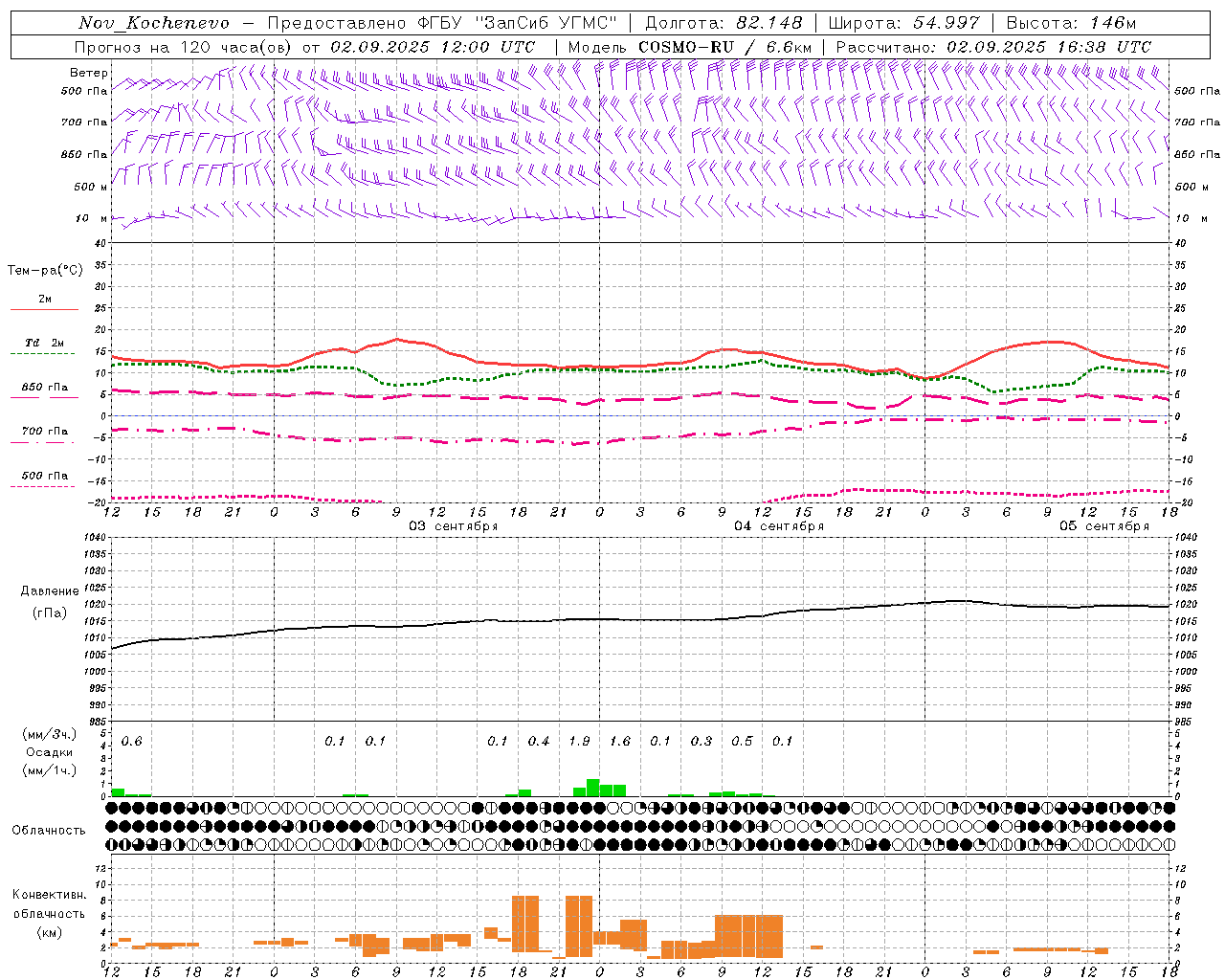Click the "(мм/1ч.)" hourly precipitation label
Viewport: 1225px width, 980px height.
[x=49, y=770]
